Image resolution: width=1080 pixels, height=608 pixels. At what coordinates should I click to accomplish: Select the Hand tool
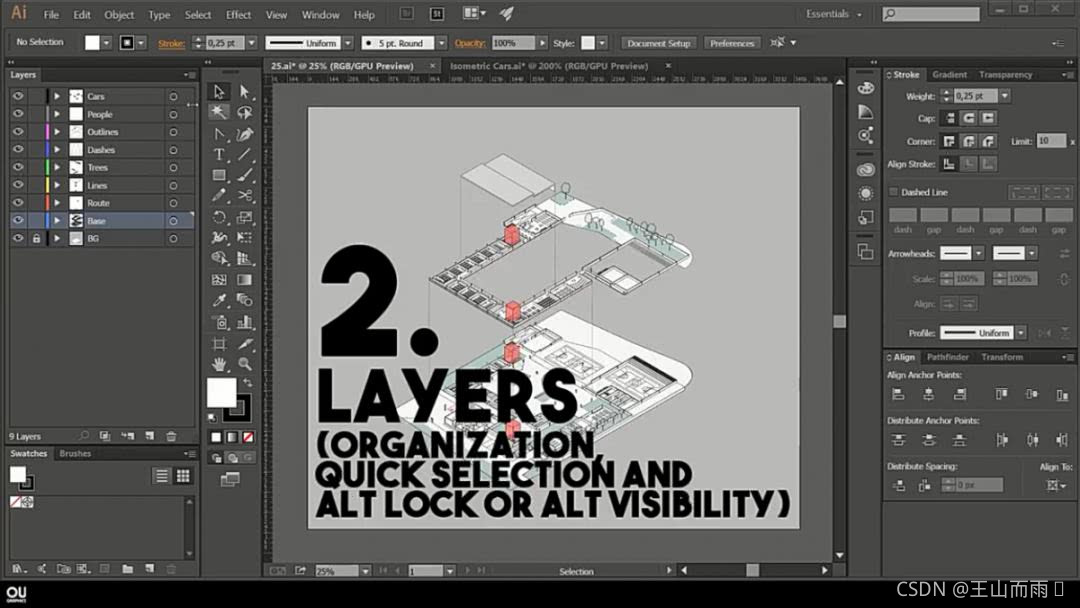219,364
